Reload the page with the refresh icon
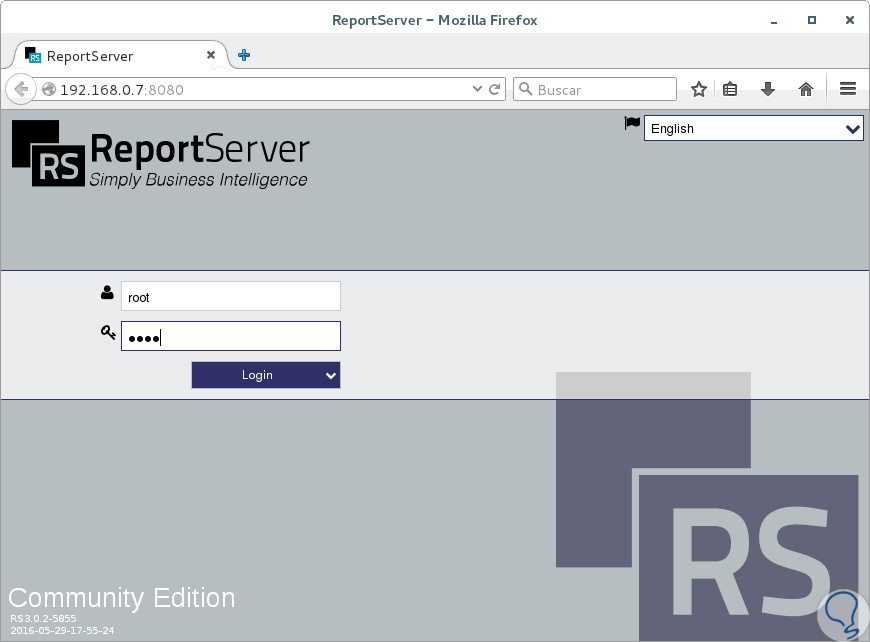Screen dimensions: 870x642 tap(494, 89)
